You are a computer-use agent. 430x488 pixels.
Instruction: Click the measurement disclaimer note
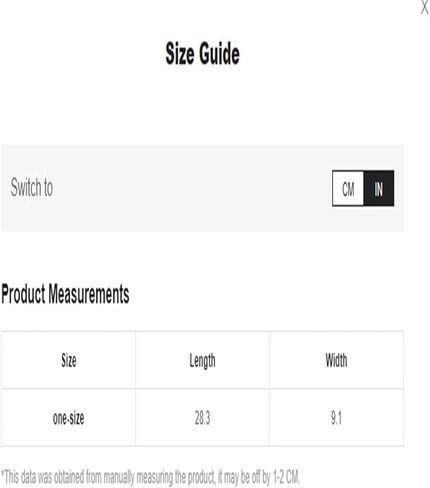[x=151, y=477]
